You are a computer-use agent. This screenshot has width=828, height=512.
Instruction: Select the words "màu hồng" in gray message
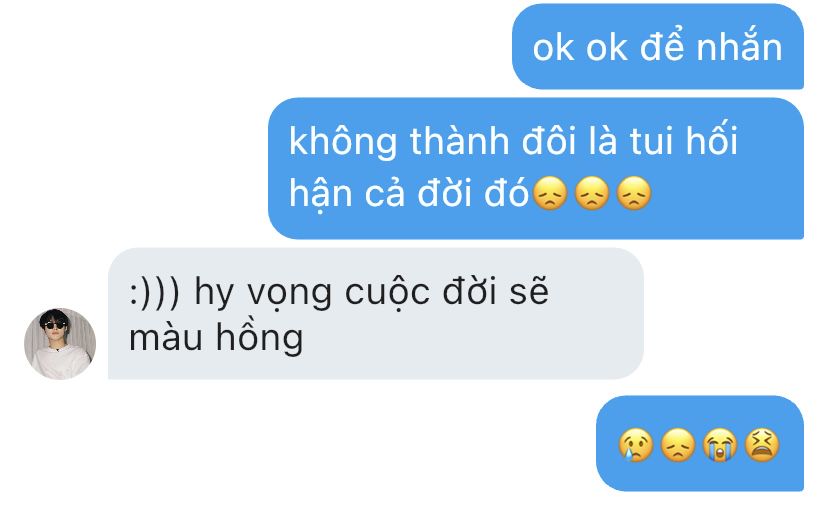pyautogui.click(x=216, y=338)
